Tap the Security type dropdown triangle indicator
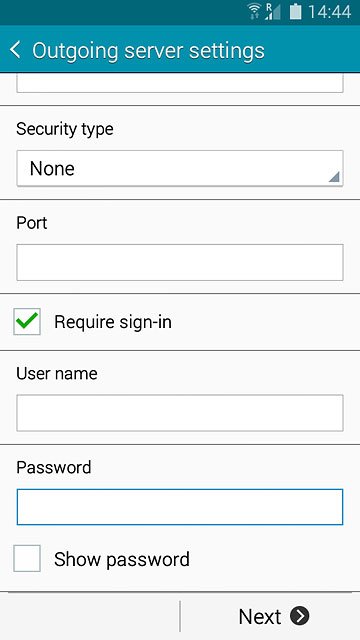 click(x=333, y=177)
